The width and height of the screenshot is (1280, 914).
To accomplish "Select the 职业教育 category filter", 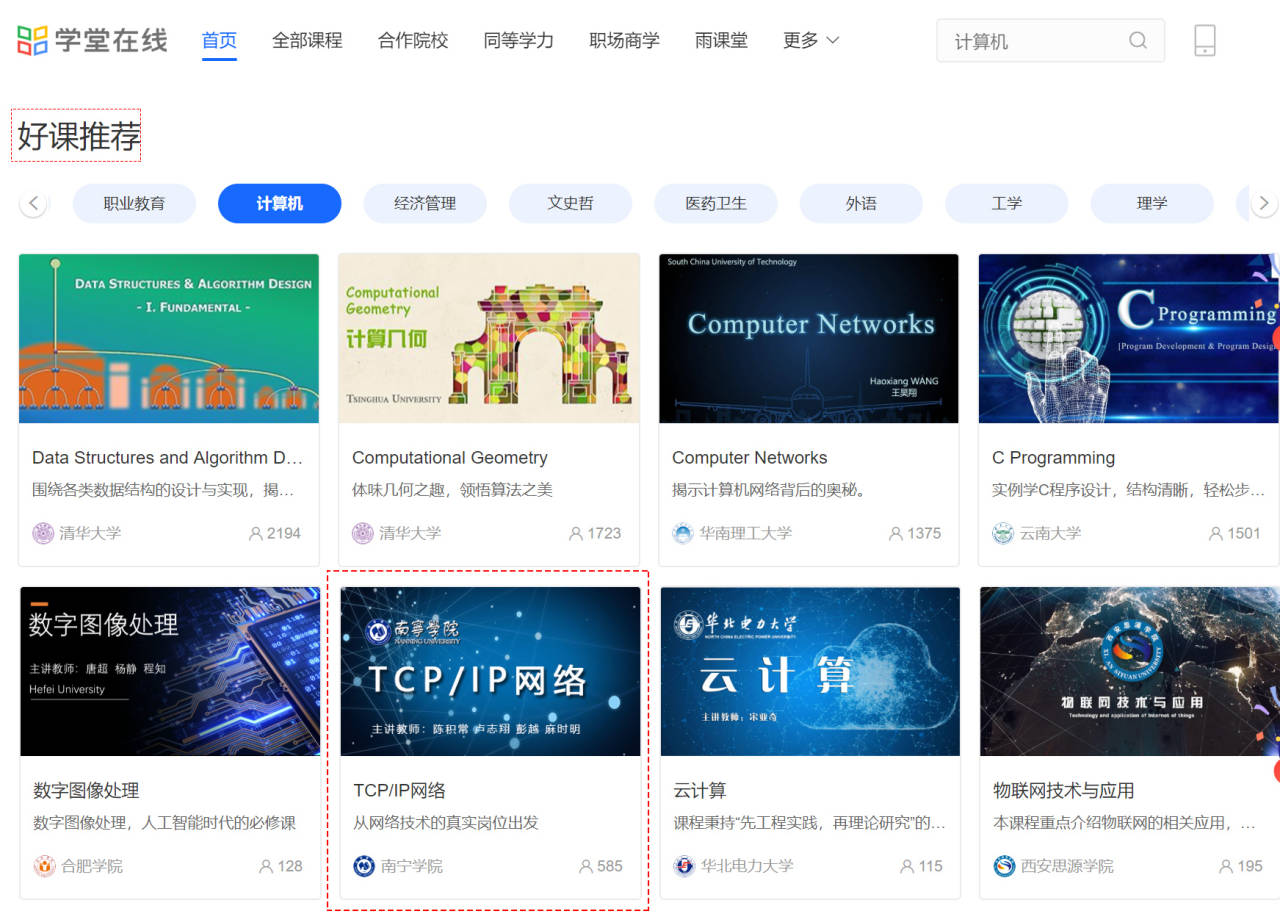I will (x=134, y=203).
